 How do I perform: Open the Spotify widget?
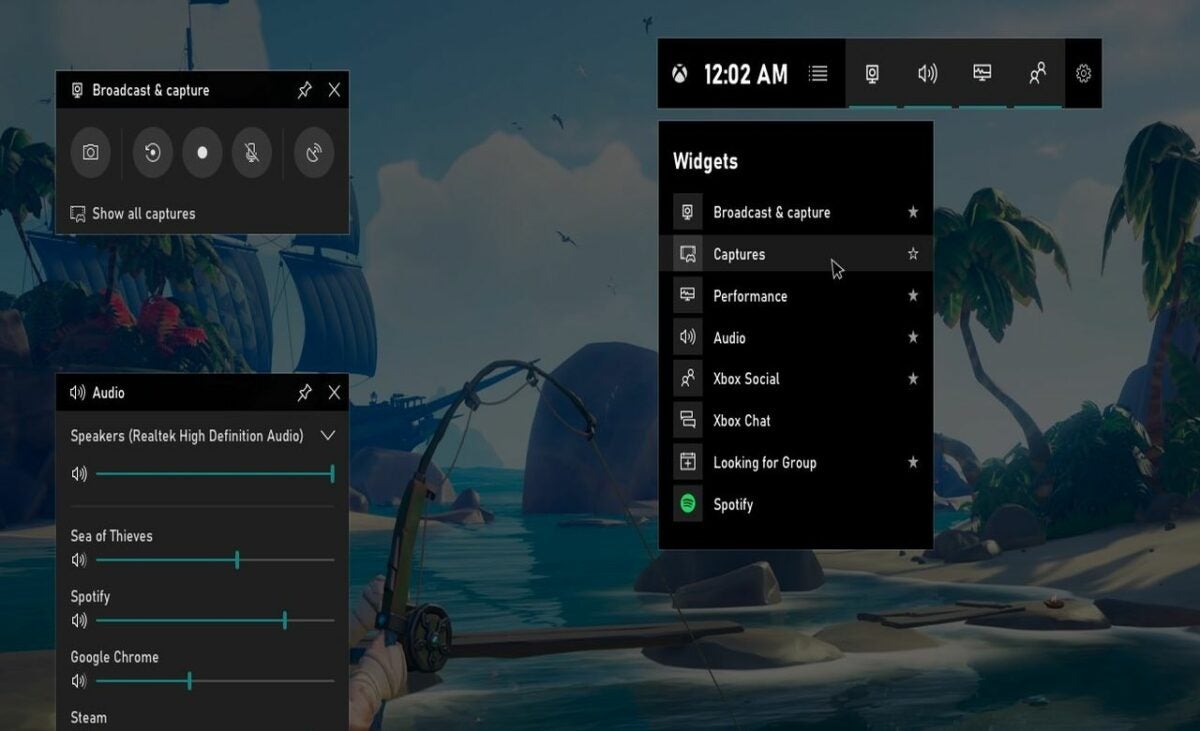click(x=733, y=504)
